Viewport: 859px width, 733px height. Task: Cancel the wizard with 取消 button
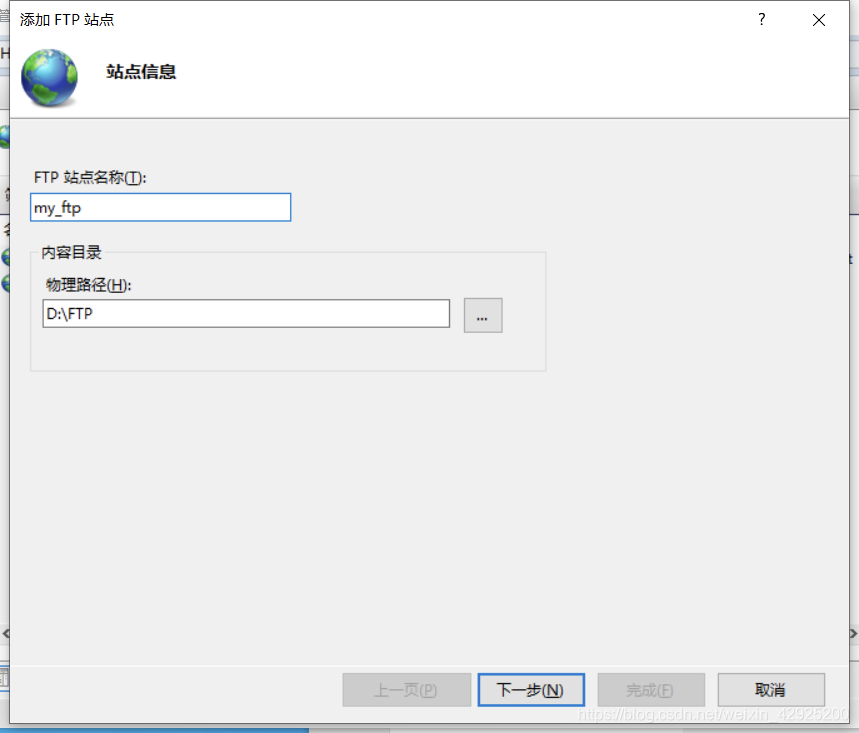(x=771, y=690)
